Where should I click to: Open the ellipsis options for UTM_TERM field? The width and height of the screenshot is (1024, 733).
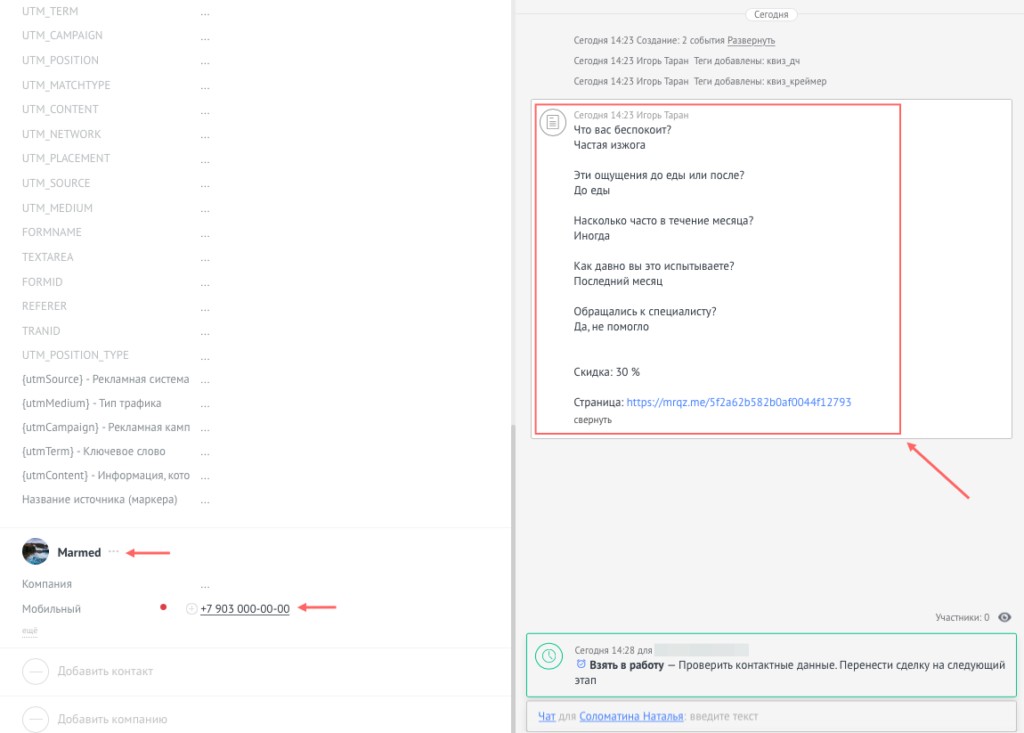[204, 11]
